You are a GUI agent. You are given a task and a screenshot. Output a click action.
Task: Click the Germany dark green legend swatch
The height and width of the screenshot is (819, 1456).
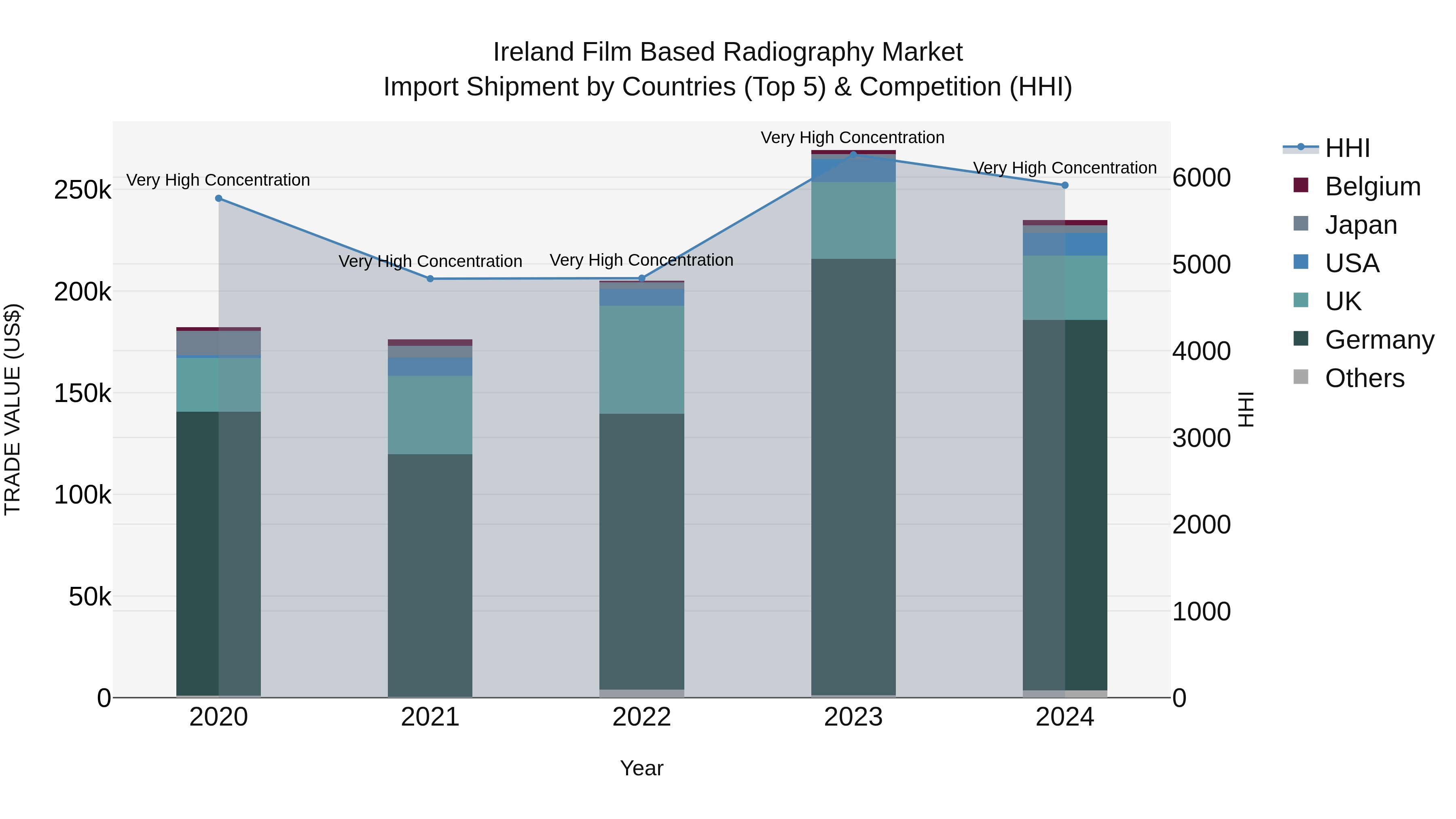(x=1301, y=339)
